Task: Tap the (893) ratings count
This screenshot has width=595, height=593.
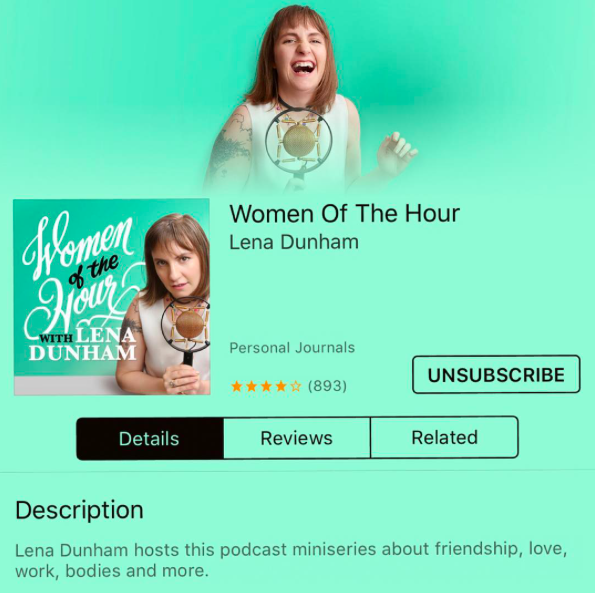Action: click(327, 386)
